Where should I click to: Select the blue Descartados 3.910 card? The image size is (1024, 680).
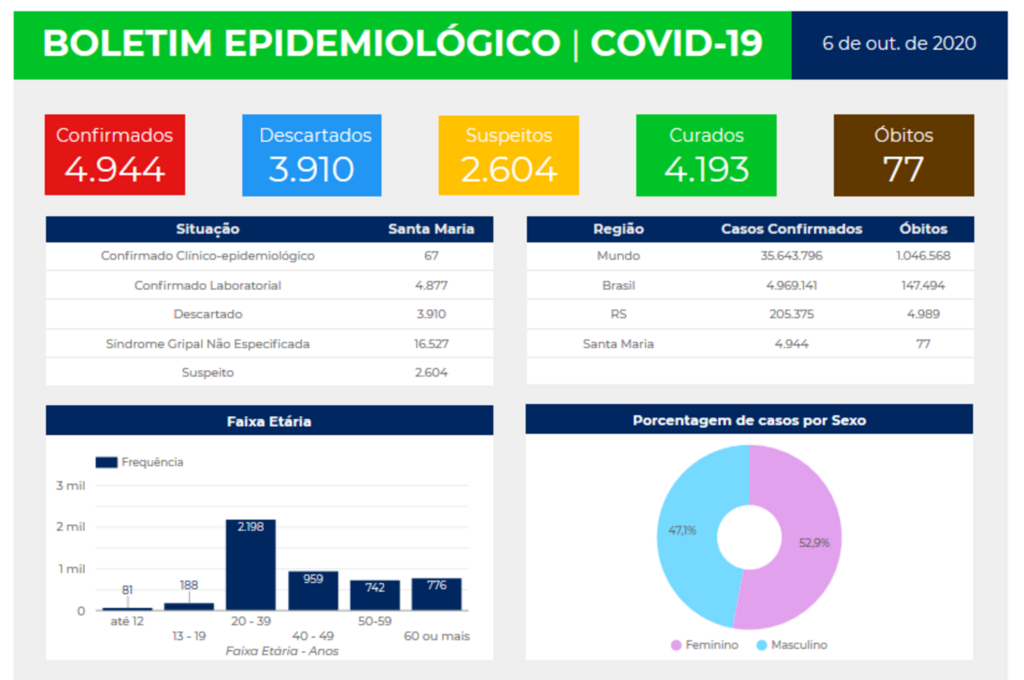point(311,155)
